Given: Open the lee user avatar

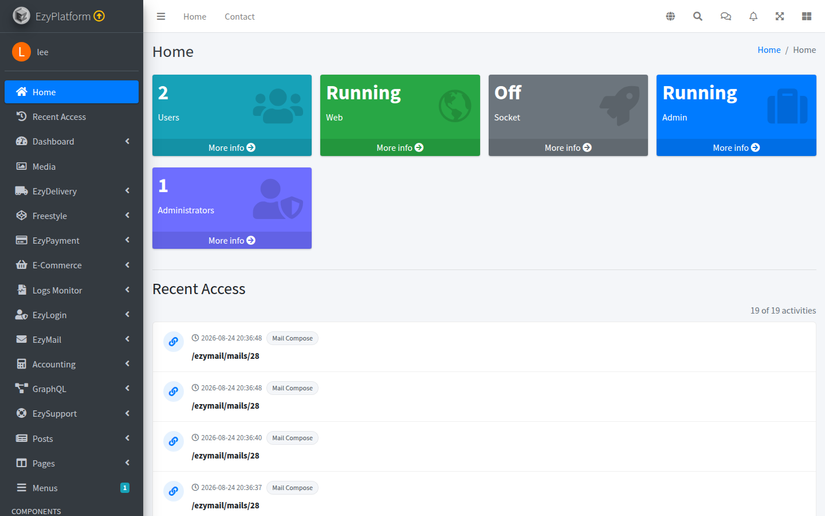Looking at the screenshot, I should (x=22, y=52).
